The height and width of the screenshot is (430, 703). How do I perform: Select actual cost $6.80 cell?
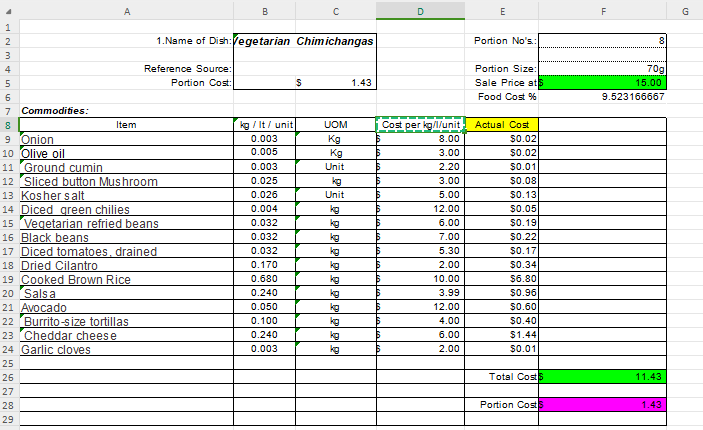pos(502,279)
